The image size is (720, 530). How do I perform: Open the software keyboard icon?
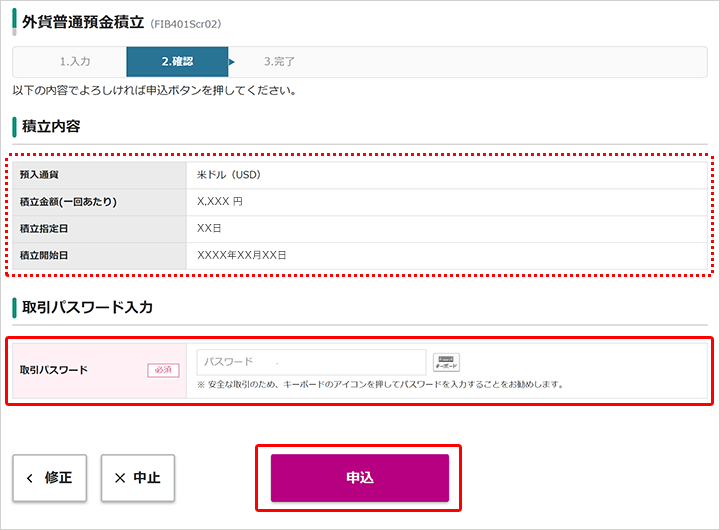pyautogui.click(x=446, y=362)
